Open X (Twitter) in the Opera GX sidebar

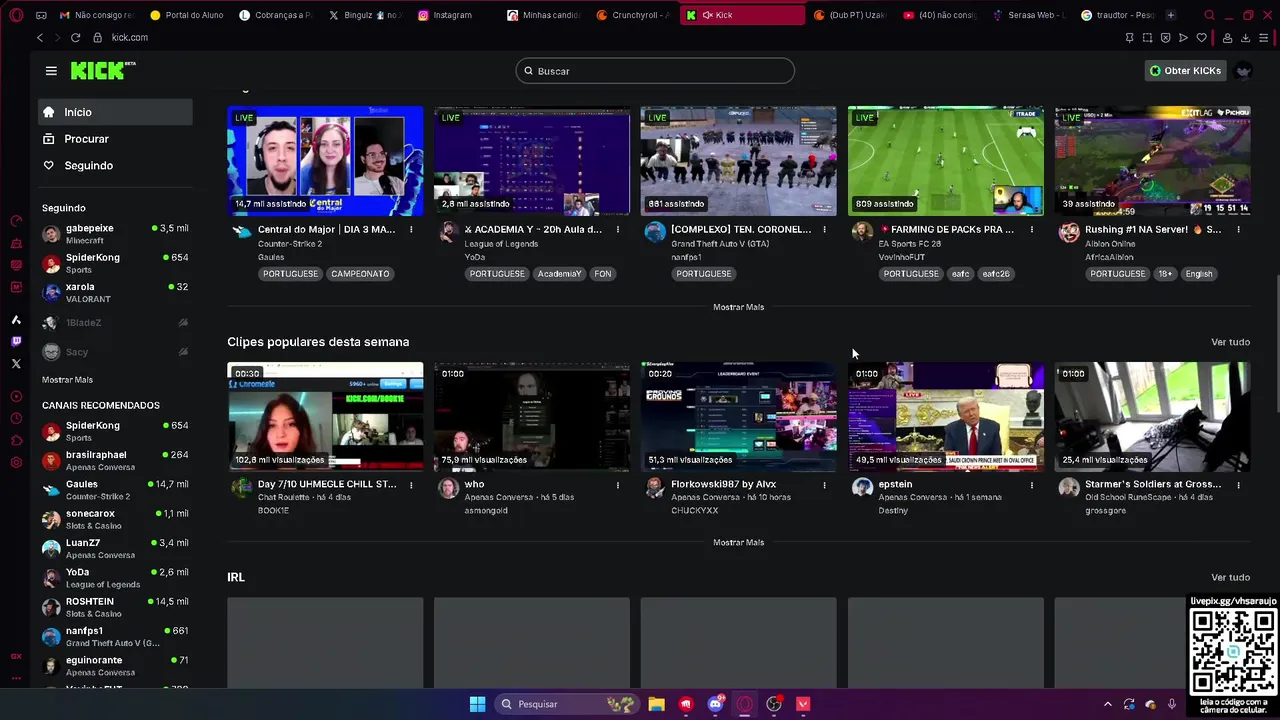16,364
